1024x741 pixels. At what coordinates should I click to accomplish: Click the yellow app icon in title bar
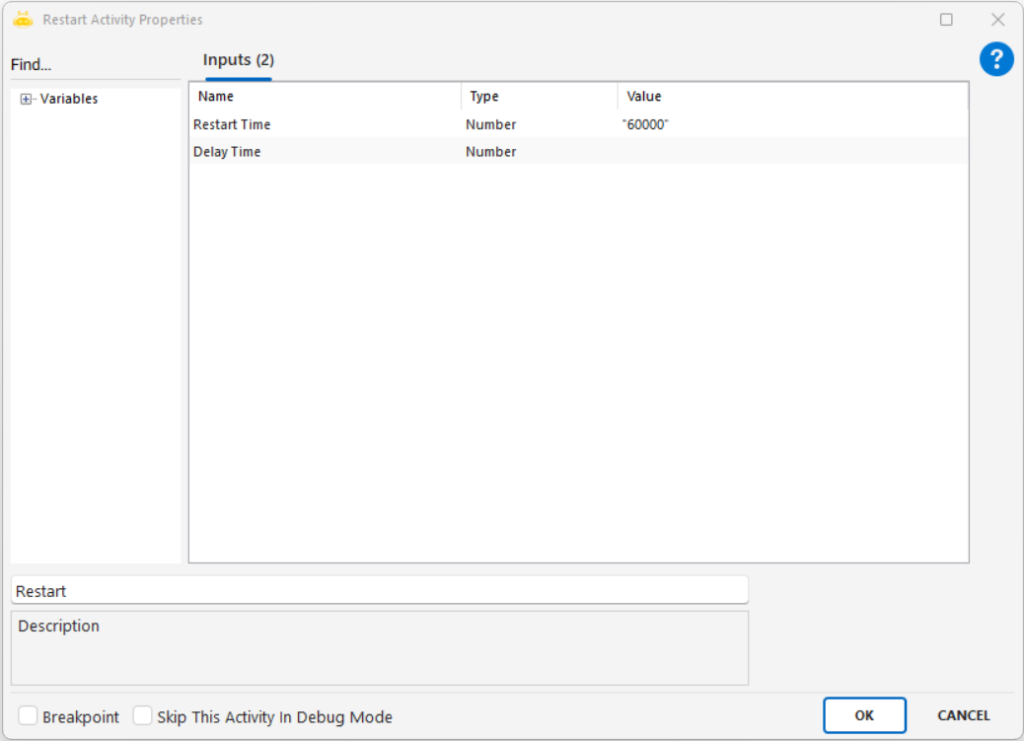click(x=23, y=19)
